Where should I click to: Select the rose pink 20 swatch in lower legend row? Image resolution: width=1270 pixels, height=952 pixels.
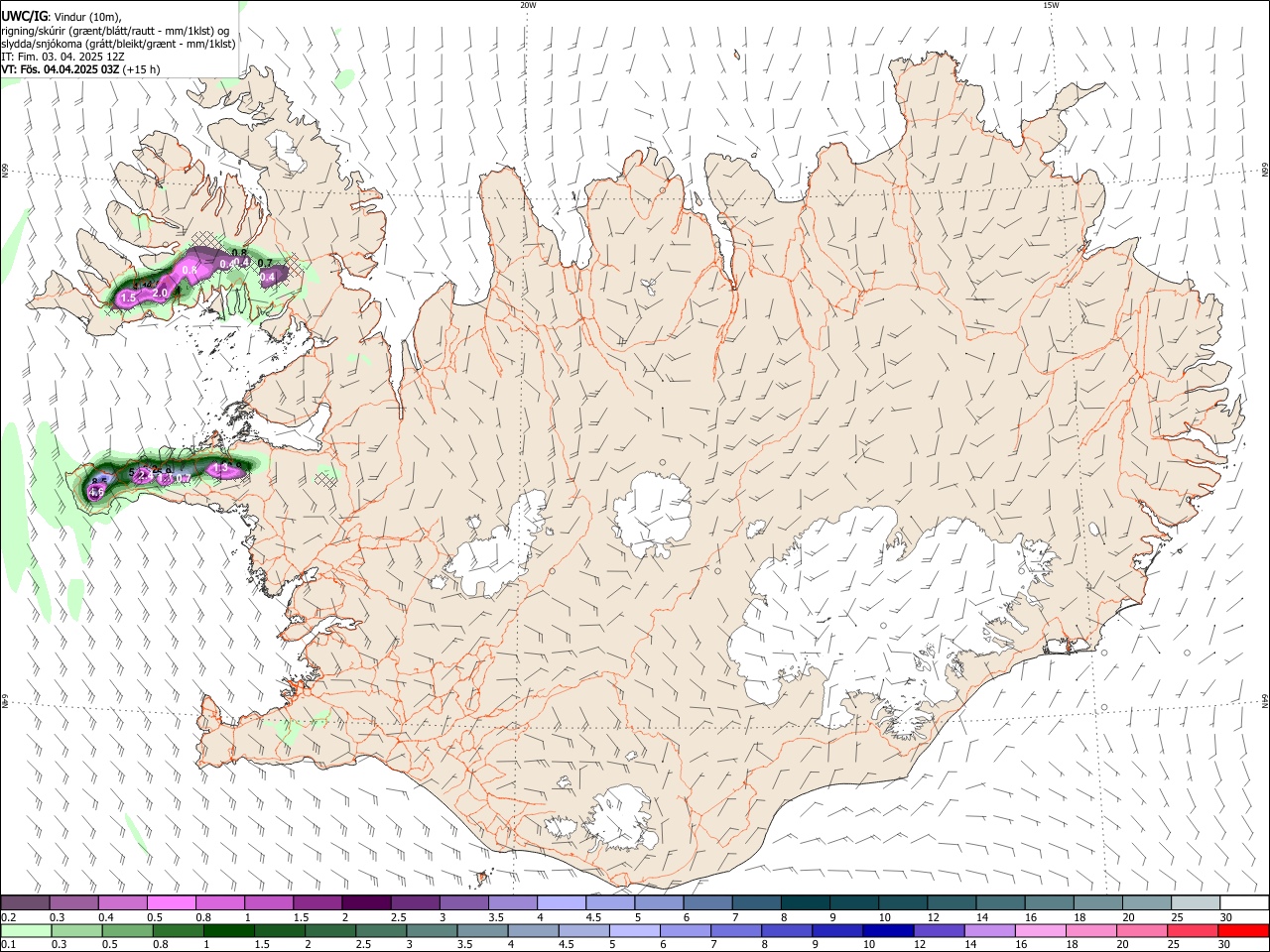(x=1140, y=930)
